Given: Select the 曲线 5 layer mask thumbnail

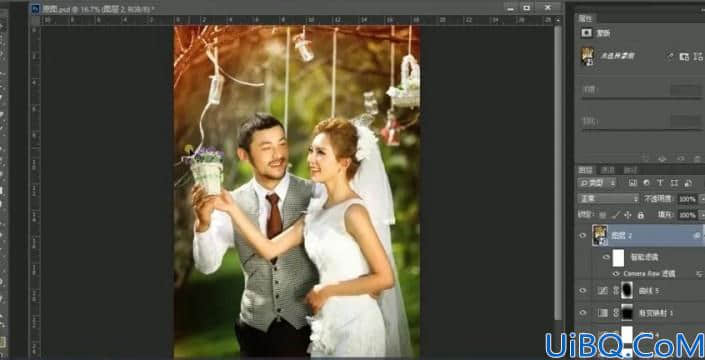Looking at the screenshot, I should point(627,291).
